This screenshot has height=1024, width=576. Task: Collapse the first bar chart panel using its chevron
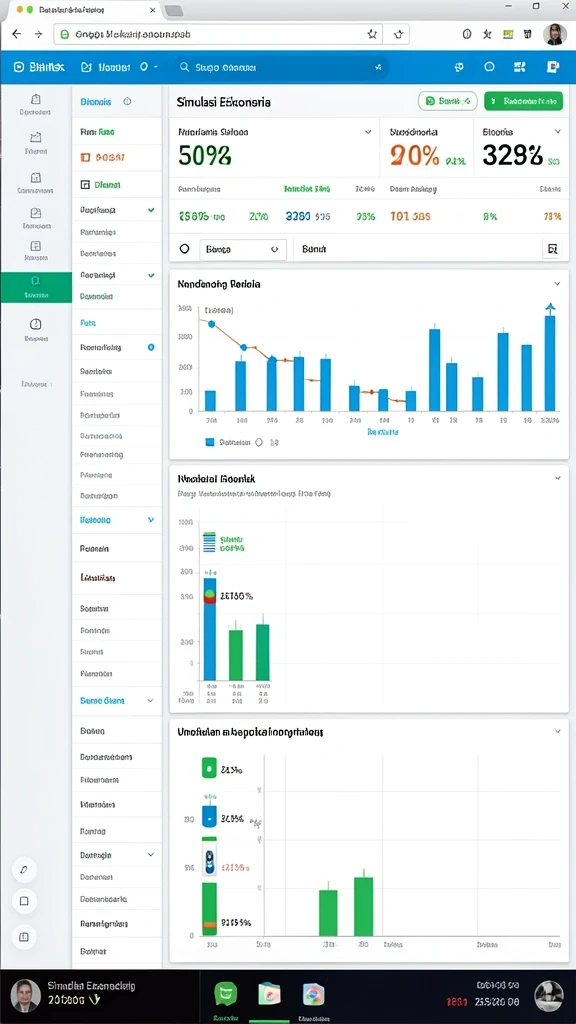click(557, 284)
